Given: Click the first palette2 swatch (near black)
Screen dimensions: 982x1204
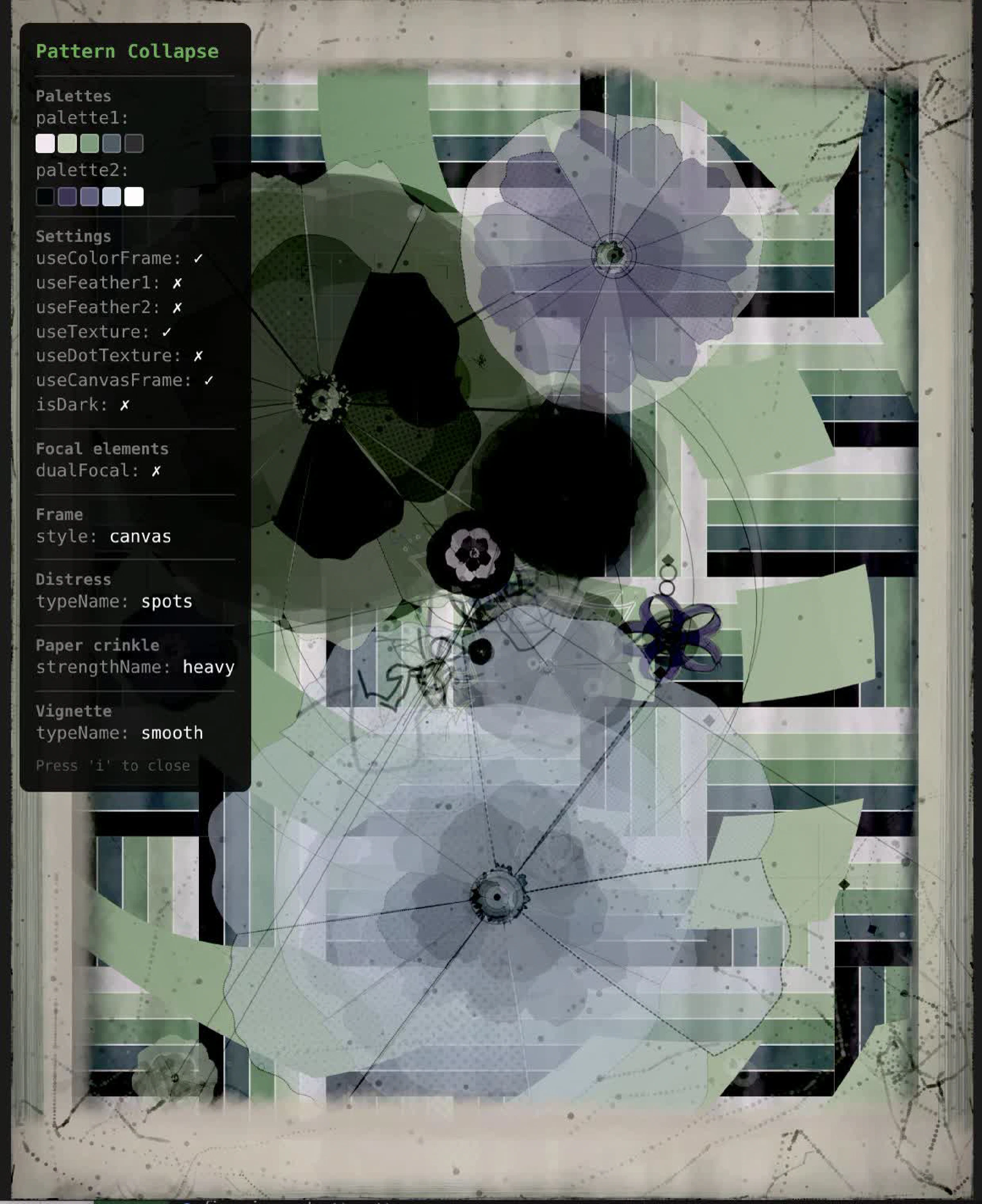Looking at the screenshot, I should [x=45, y=197].
